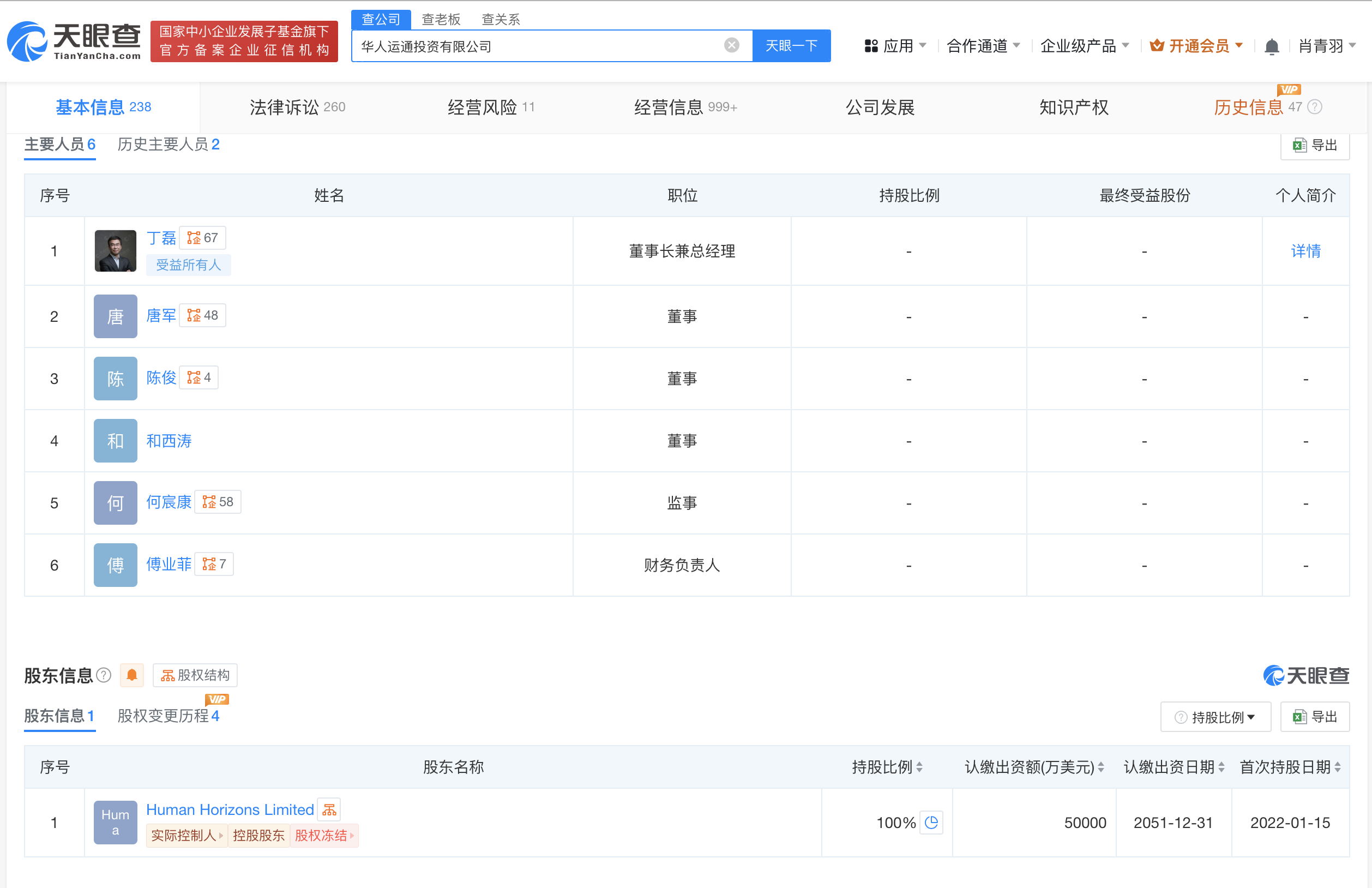This screenshot has width=1372, height=888.
Task: Open the 知识产权 tab
Action: (x=1073, y=107)
